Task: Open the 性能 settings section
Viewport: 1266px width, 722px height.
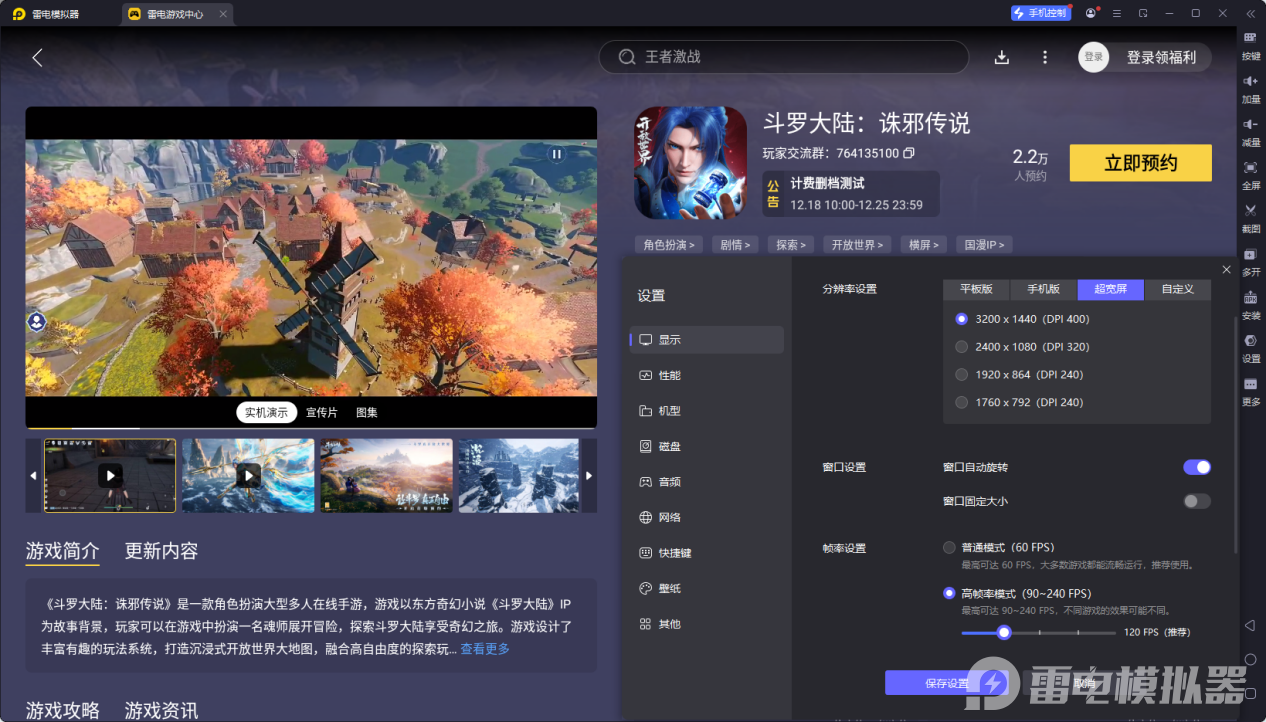Action: coord(669,375)
